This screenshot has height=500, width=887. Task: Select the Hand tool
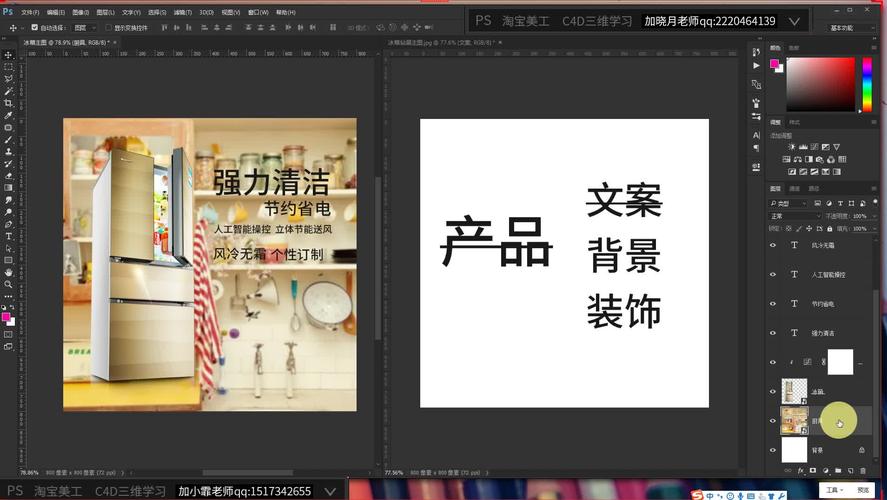tap(8, 272)
